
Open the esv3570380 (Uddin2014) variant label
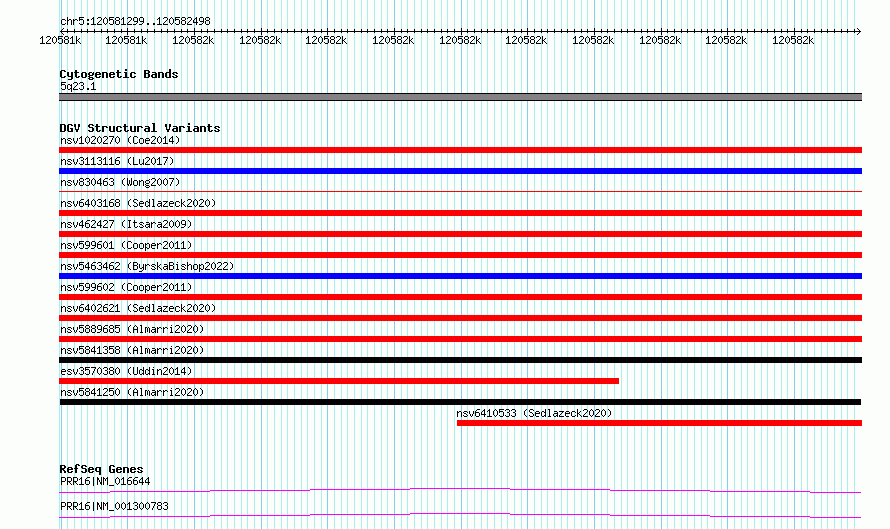coord(126,371)
